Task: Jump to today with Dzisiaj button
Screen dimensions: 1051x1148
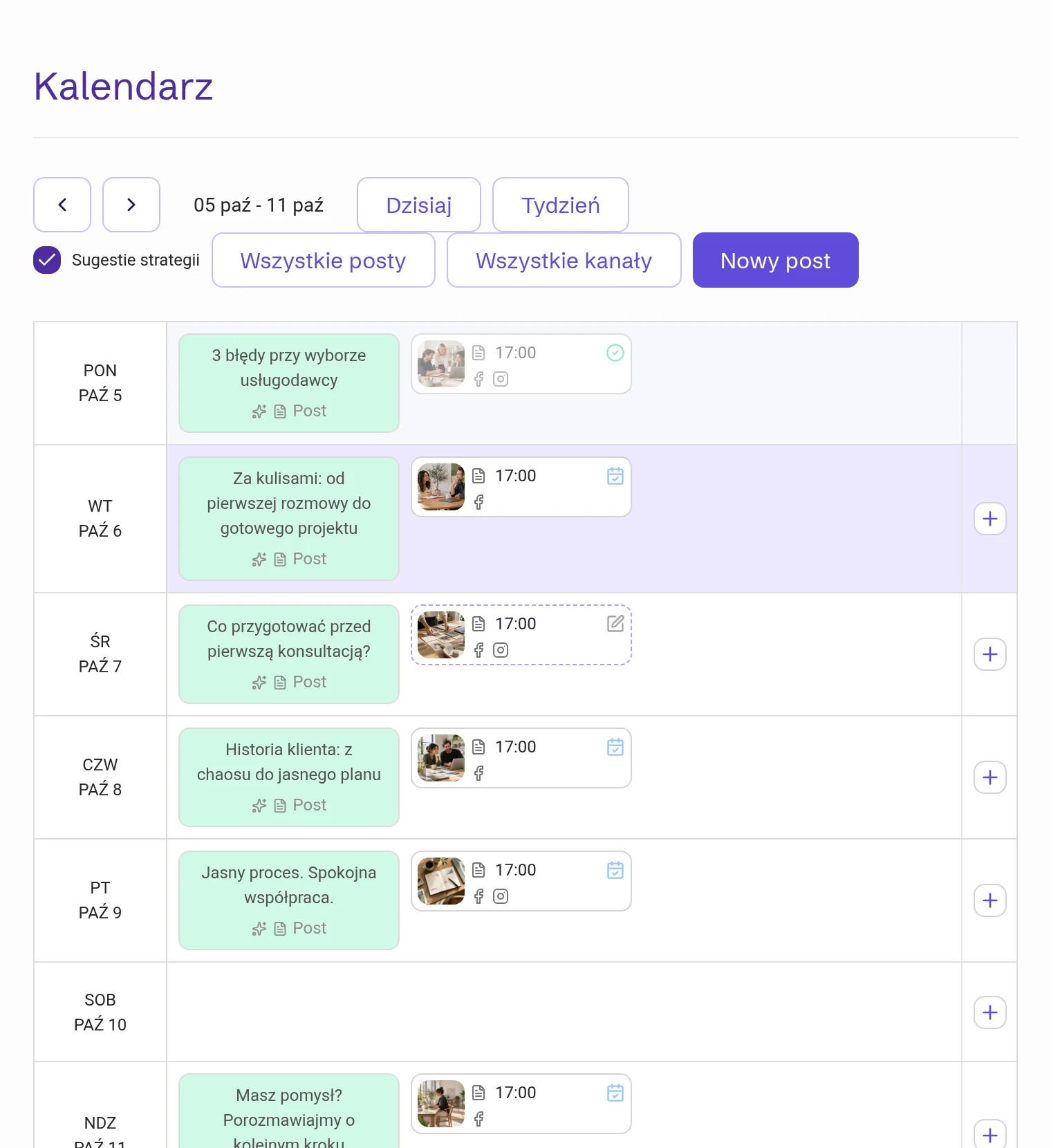Action: 419,205
